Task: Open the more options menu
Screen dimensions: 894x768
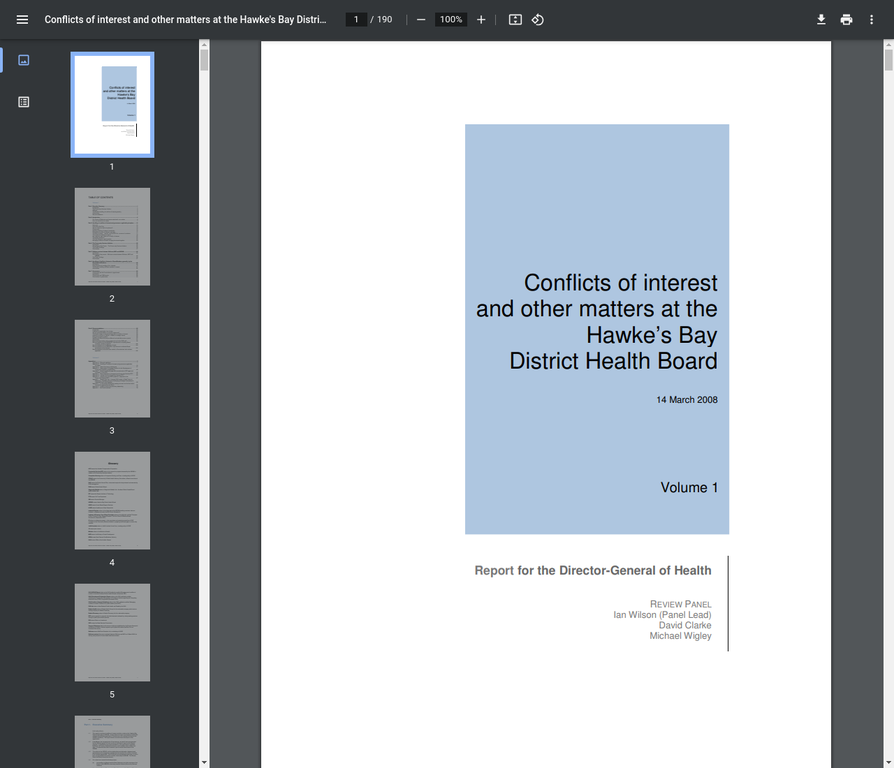Action: (871, 19)
